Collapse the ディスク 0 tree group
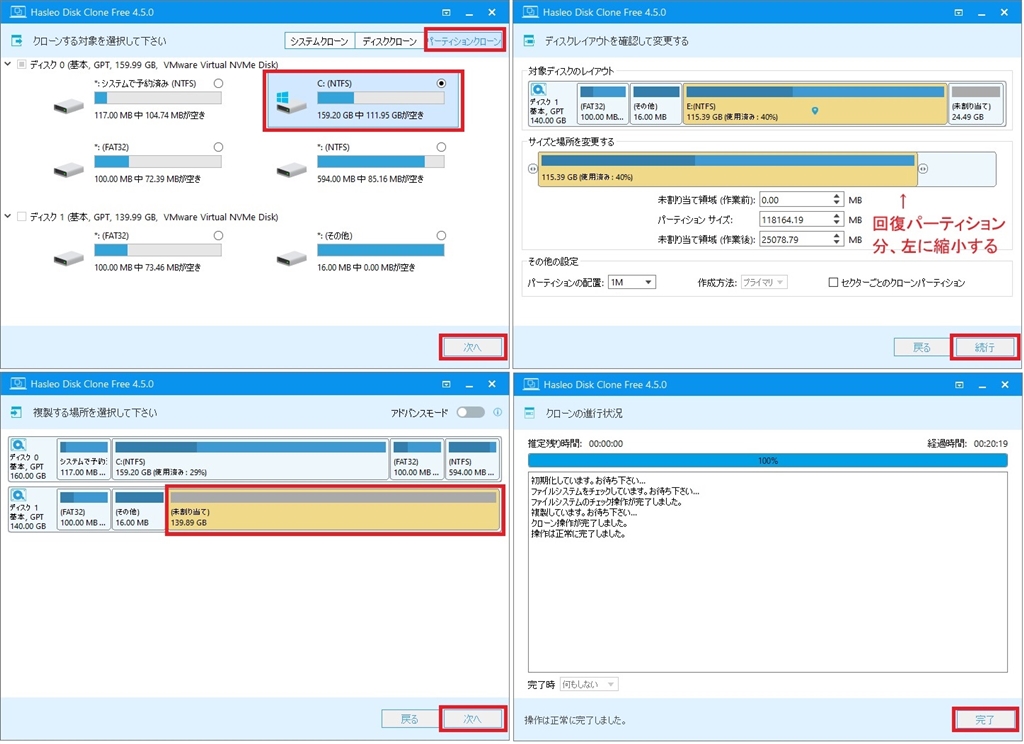This screenshot has height=744, width=1024. point(8,64)
